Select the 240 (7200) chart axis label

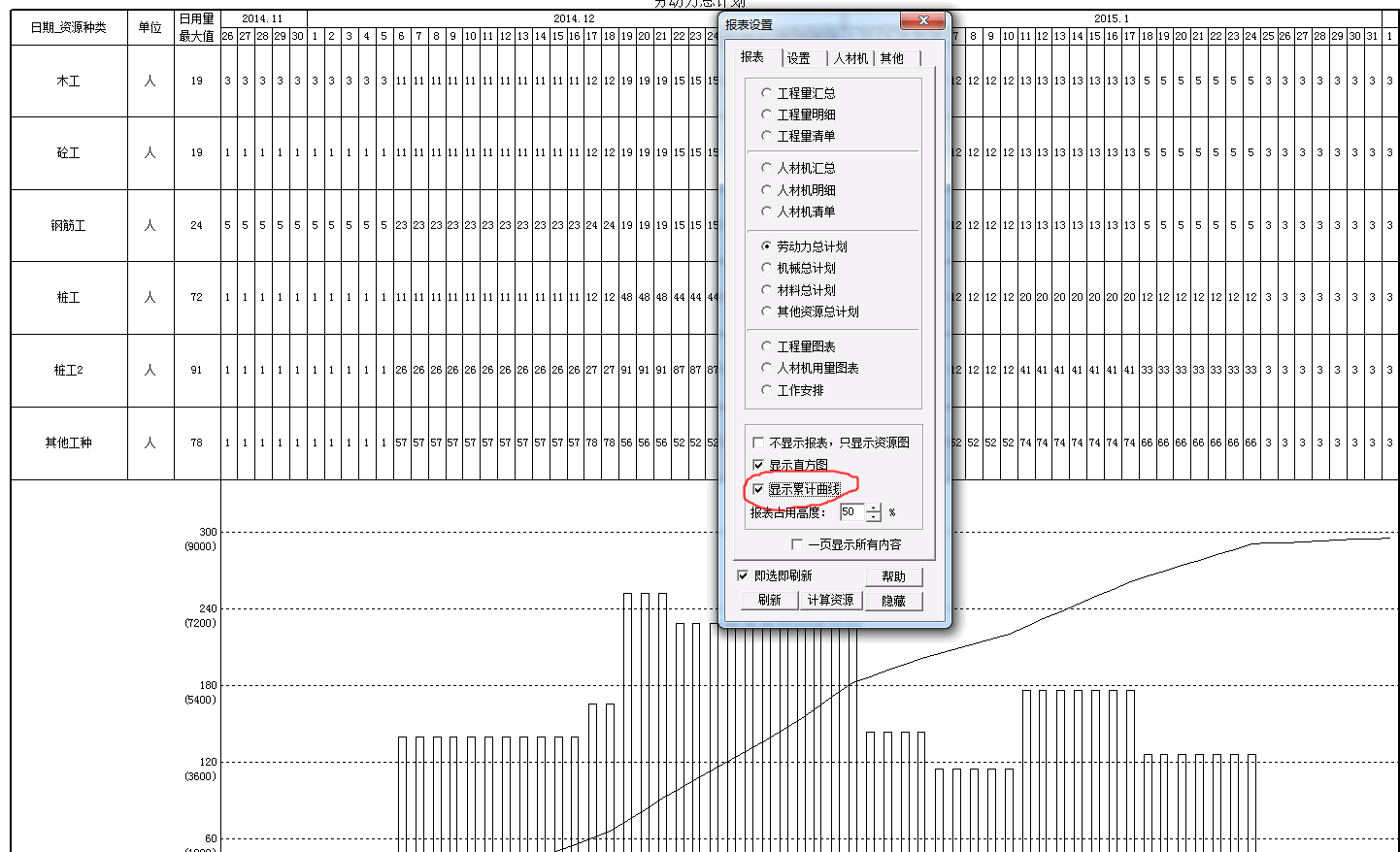pos(201,615)
